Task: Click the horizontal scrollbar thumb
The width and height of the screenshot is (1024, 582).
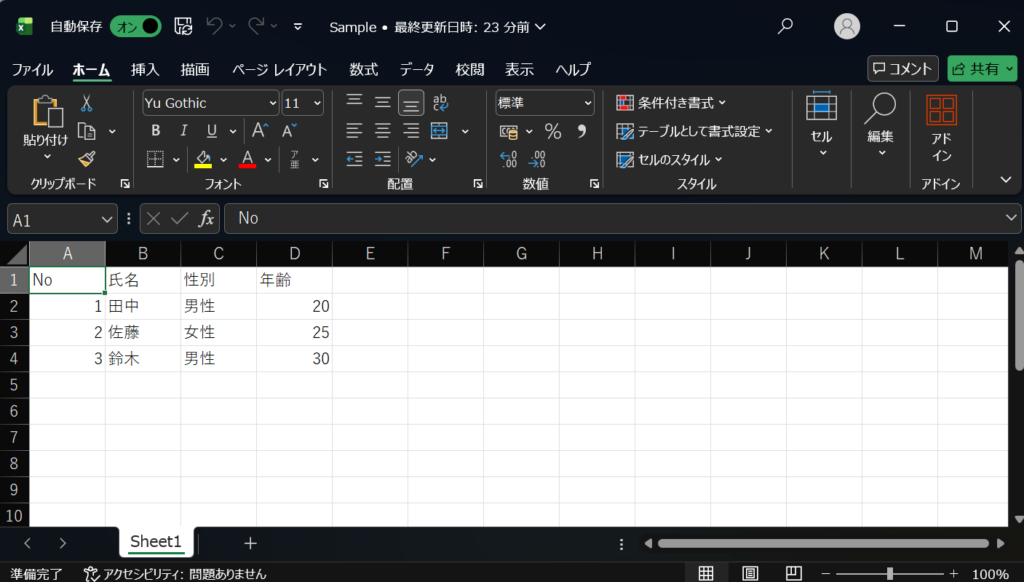Action: (823, 543)
